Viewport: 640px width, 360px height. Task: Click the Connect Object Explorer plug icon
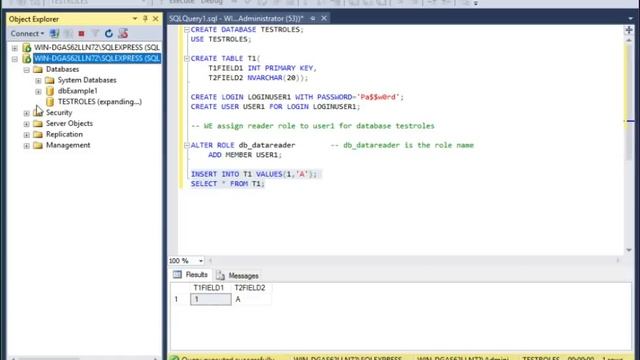tap(54, 33)
